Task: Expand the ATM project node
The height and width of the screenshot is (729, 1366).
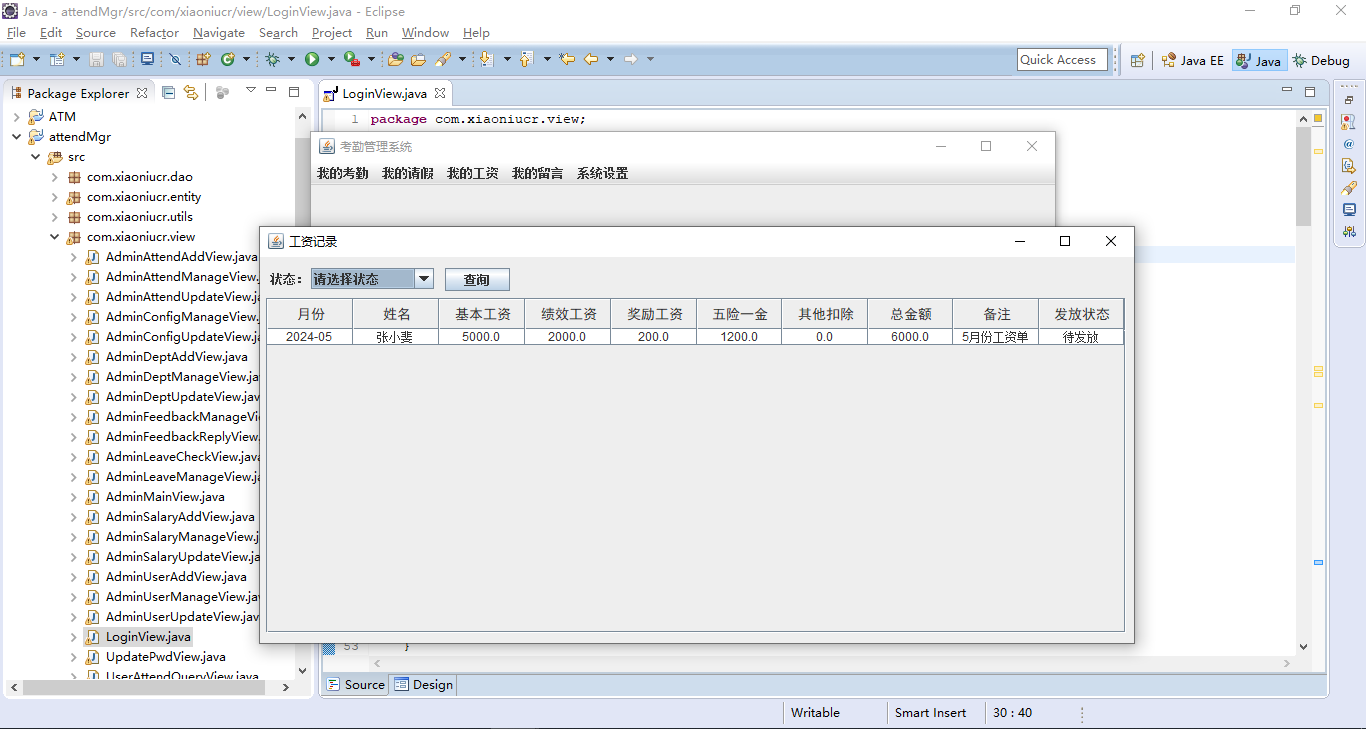Action: tap(16, 117)
